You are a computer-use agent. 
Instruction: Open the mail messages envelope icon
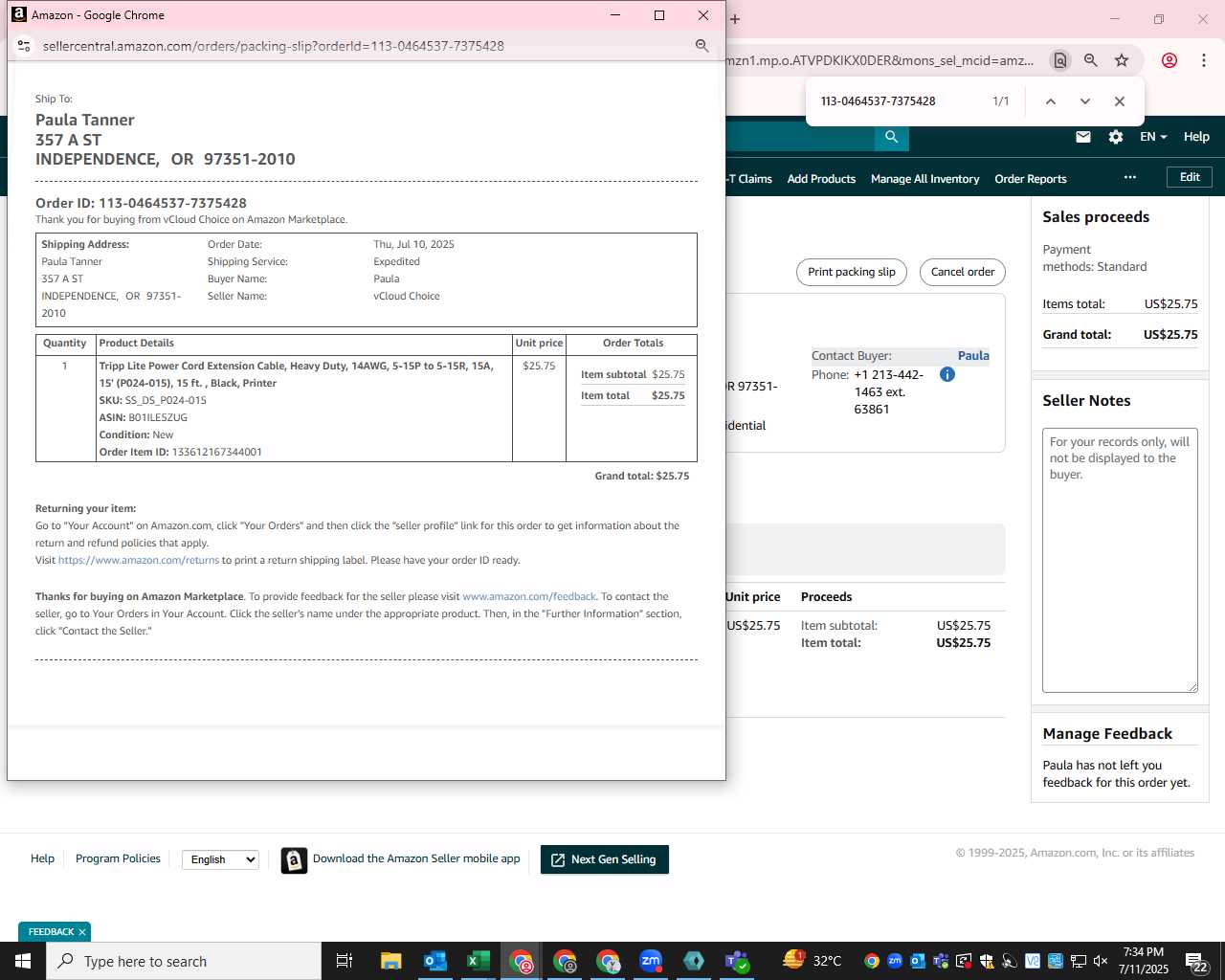point(1083,137)
